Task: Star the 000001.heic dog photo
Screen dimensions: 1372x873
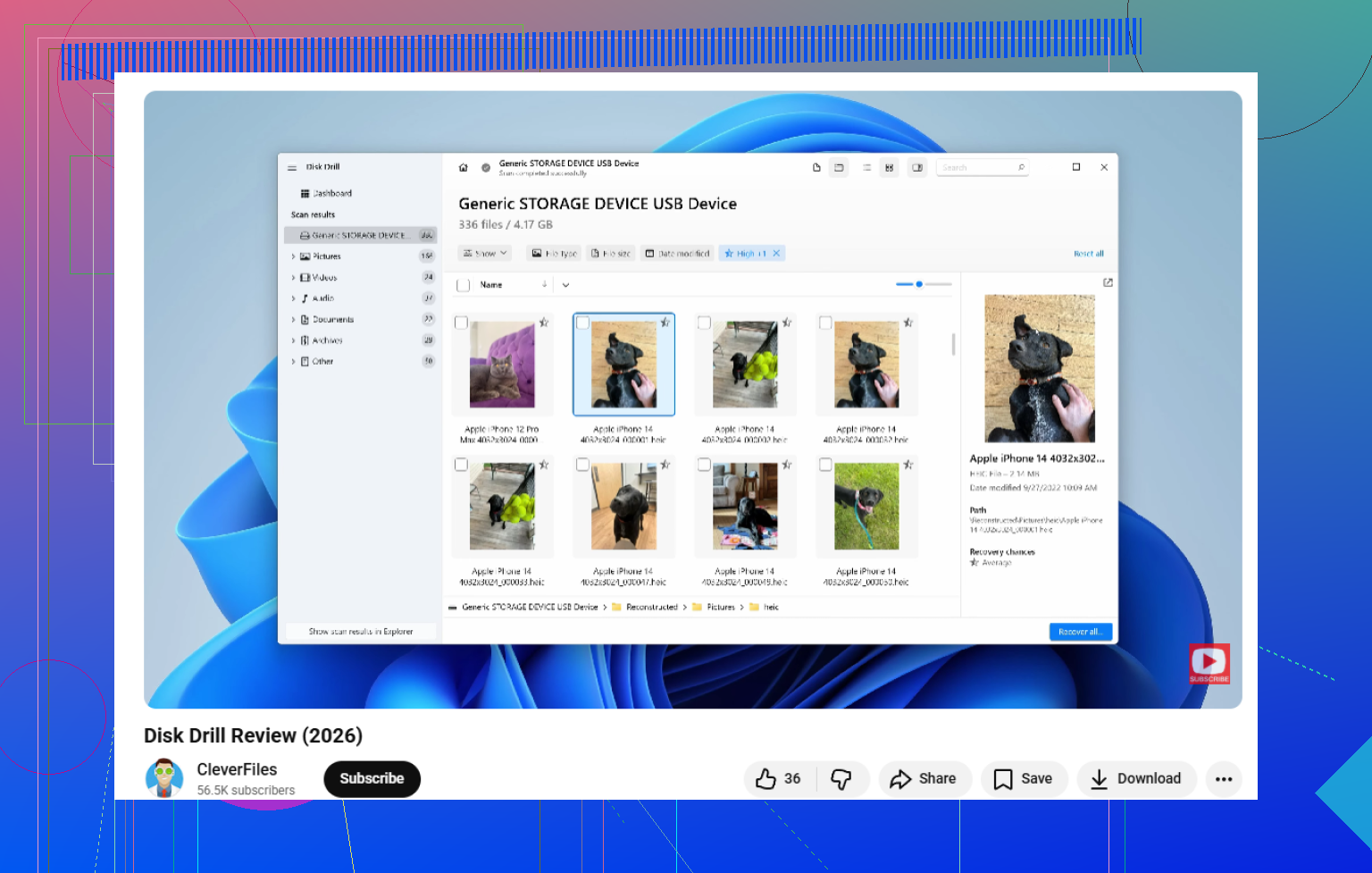Action: [665, 323]
